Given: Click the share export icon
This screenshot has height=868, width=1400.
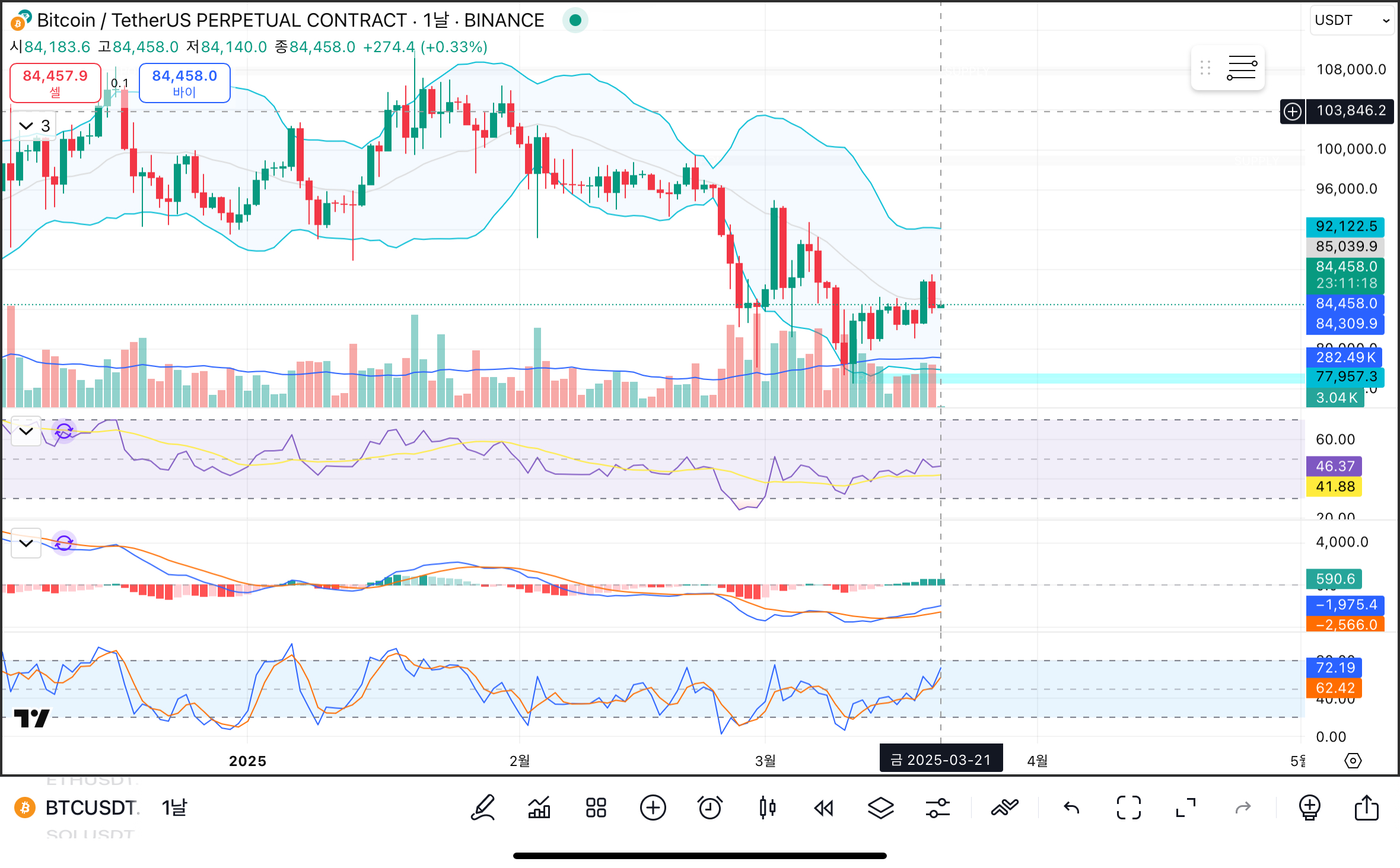Looking at the screenshot, I should click(1366, 808).
